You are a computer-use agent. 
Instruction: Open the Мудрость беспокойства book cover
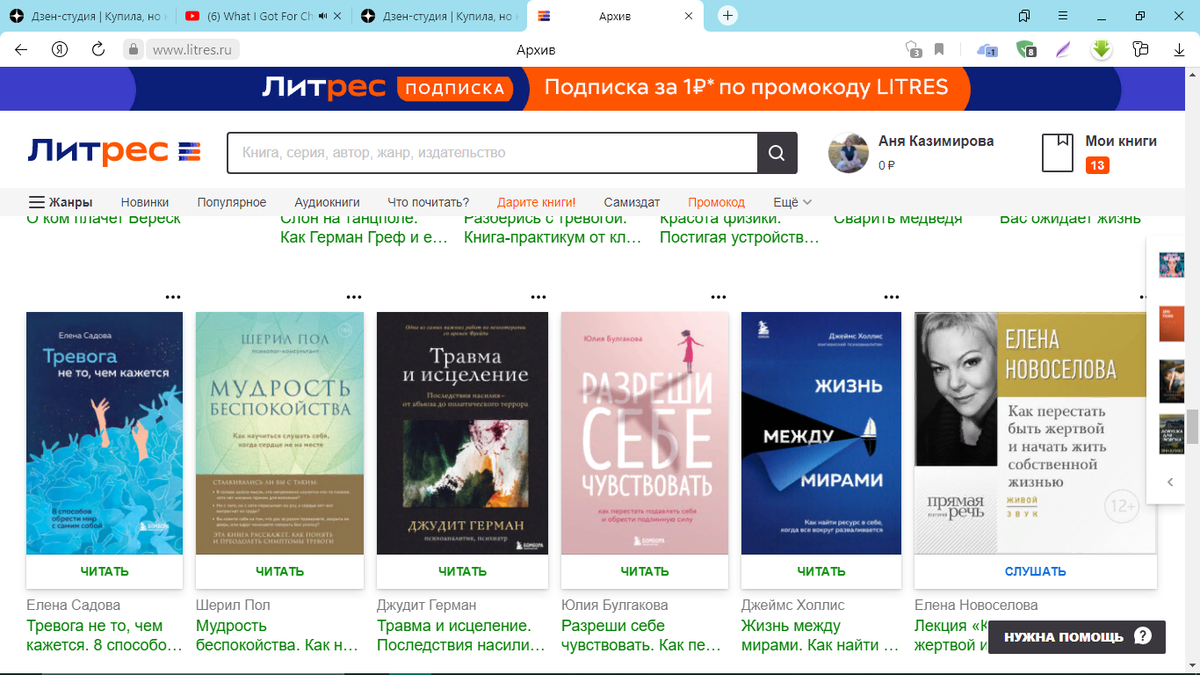pyautogui.click(x=280, y=433)
